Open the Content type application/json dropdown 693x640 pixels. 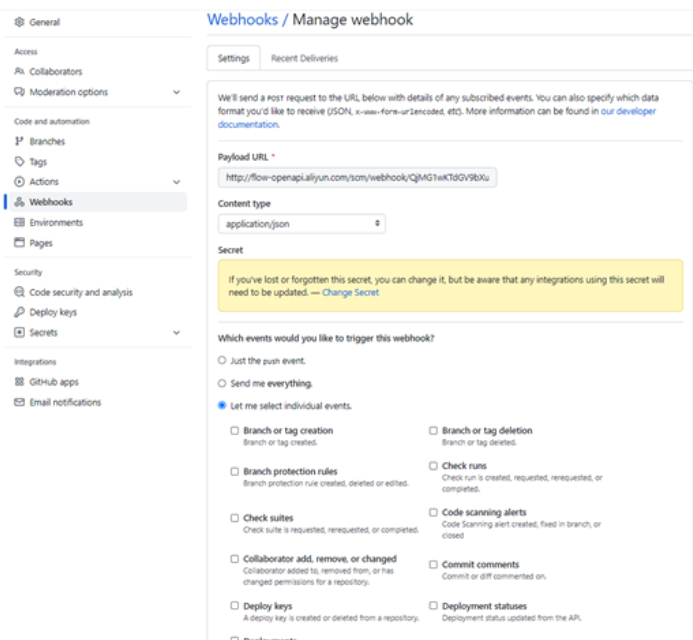tap(302, 224)
